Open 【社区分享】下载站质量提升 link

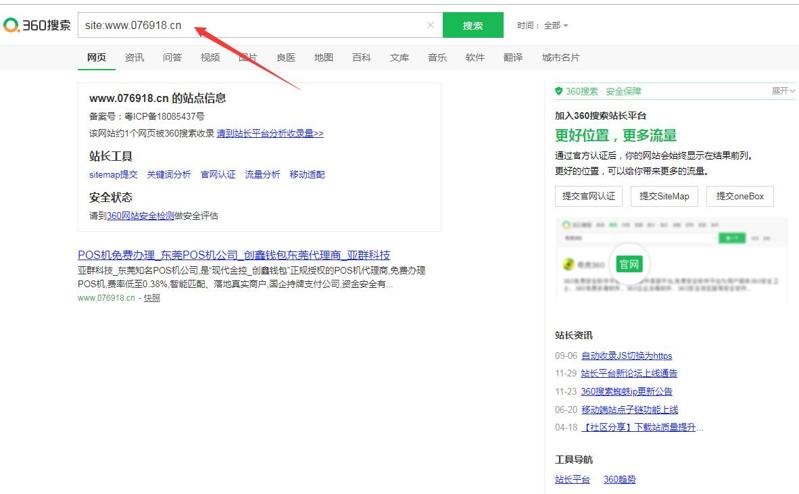click(642, 427)
